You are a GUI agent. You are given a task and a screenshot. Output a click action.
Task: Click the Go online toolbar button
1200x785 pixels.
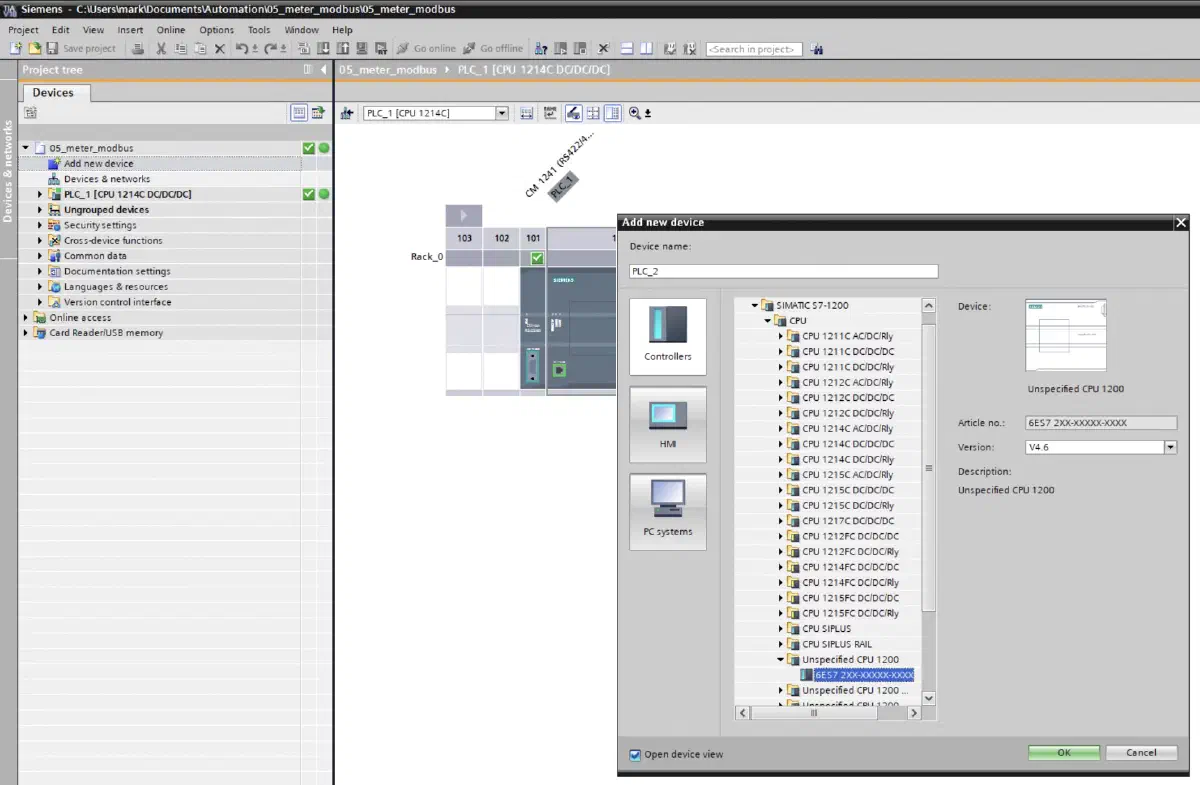coord(426,48)
